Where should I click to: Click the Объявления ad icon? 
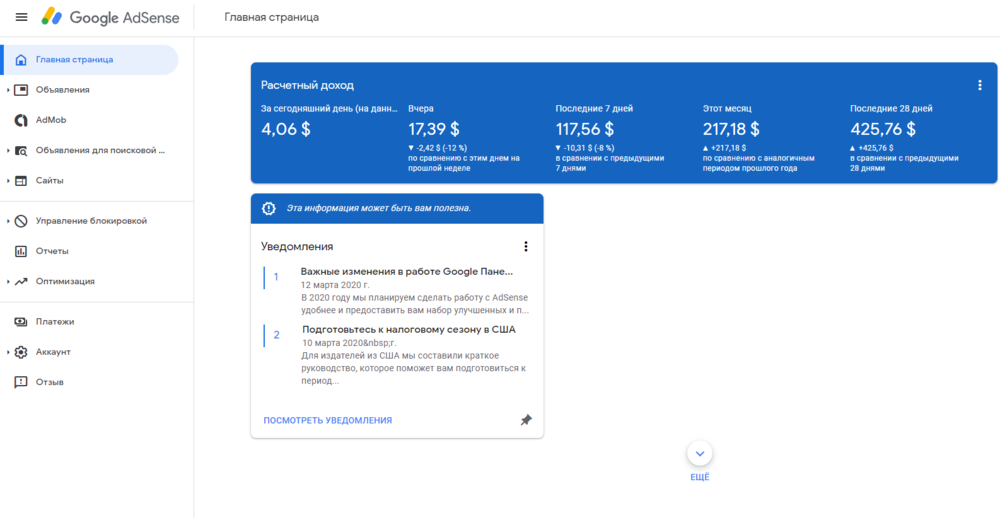(x=21, y=90)
